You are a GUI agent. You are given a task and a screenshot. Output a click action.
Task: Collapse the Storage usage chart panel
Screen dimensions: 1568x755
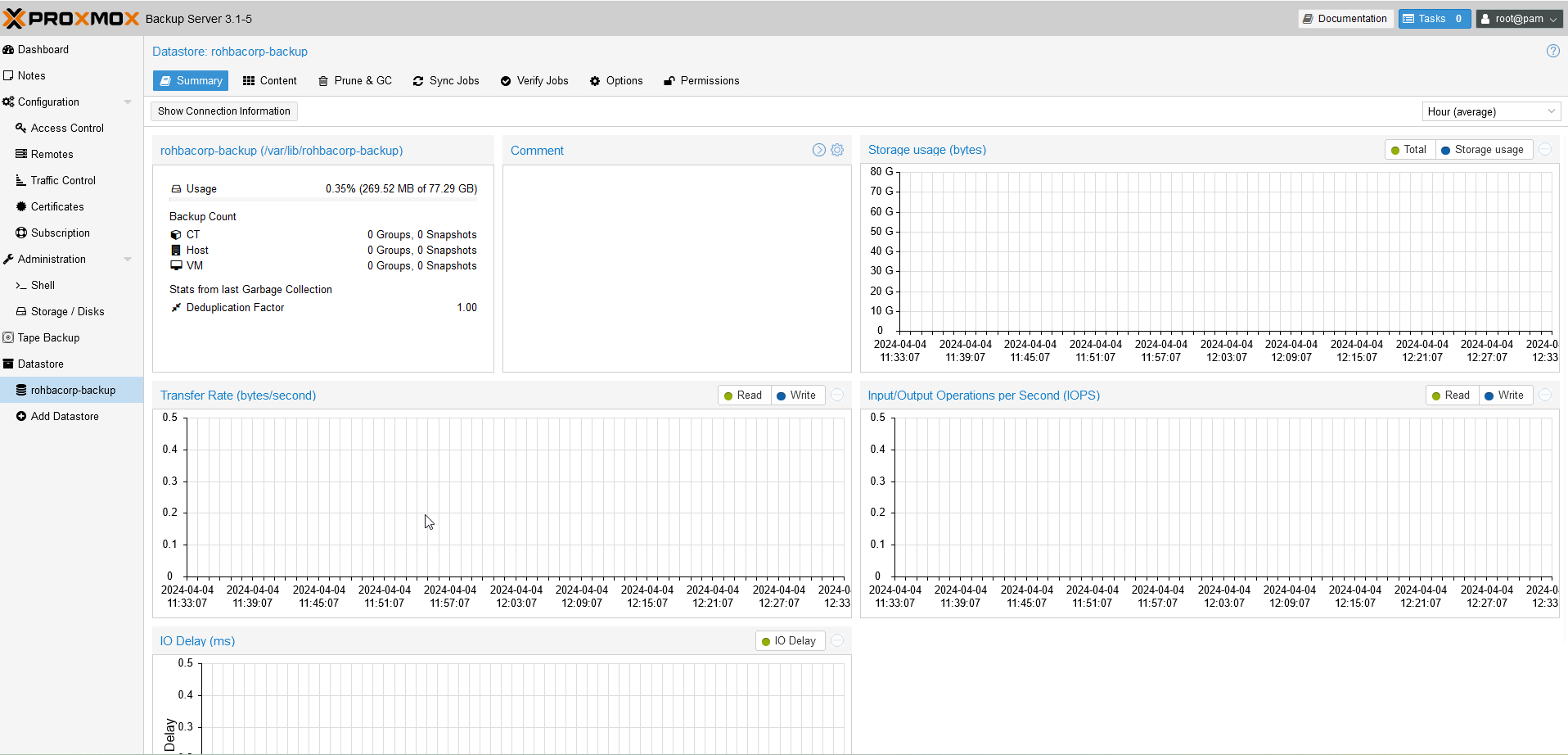coord(1545,149)
